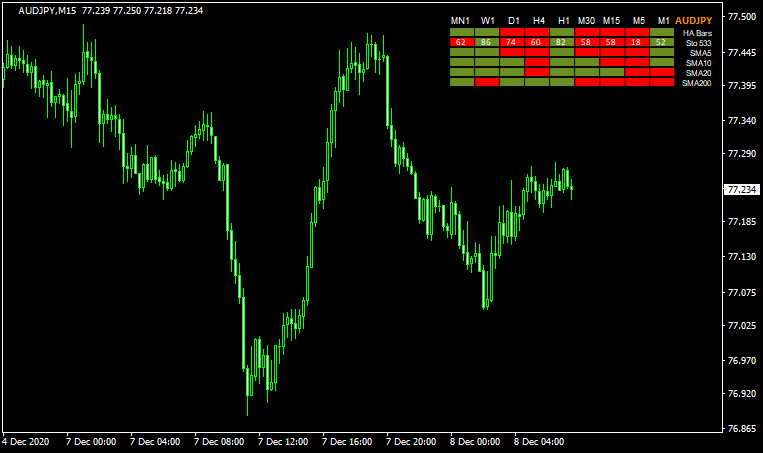Select the D1 timeframe column header
This screenshot has height=453, width=763.
pos(512,21)
